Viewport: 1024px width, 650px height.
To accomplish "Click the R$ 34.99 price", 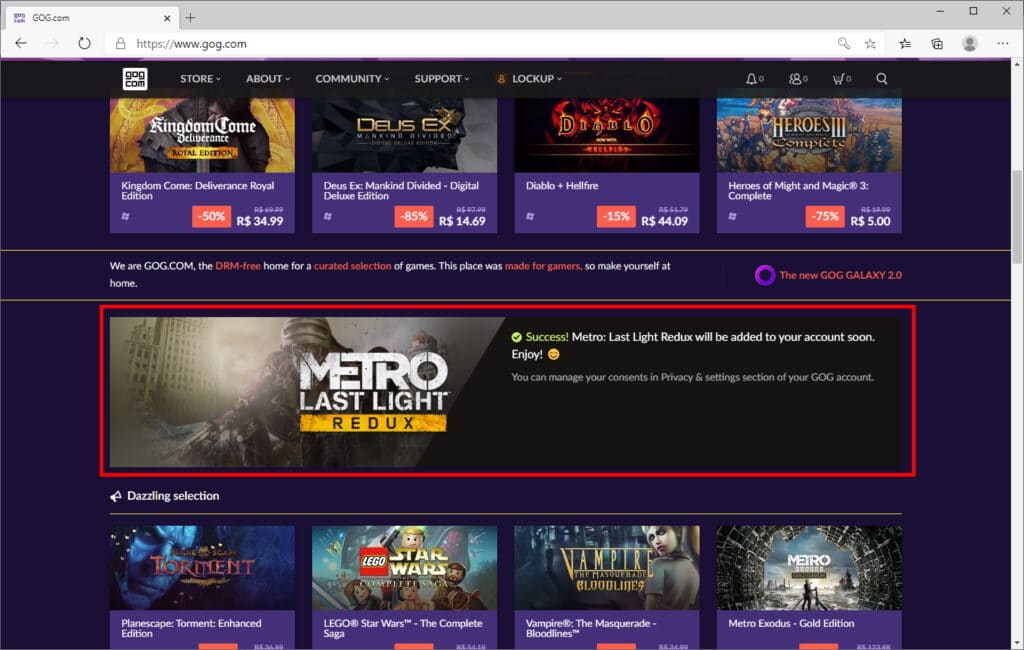I will pos(260,221).
